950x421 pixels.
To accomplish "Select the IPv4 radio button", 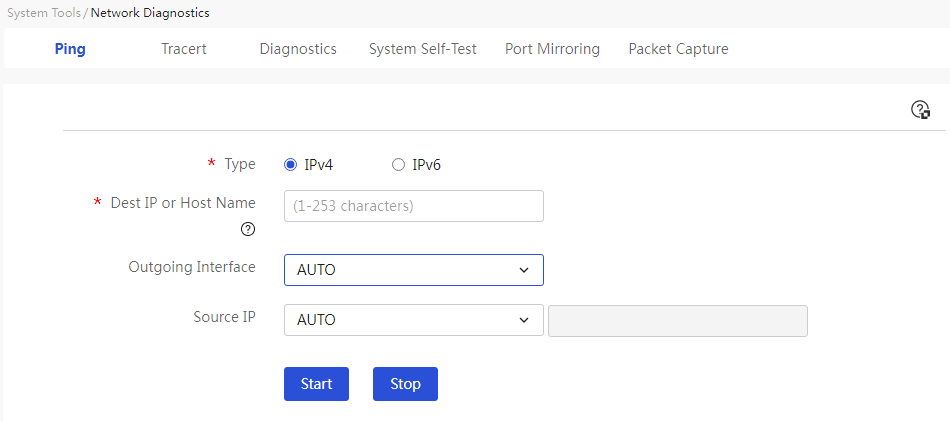I will (x=291, y=165).
